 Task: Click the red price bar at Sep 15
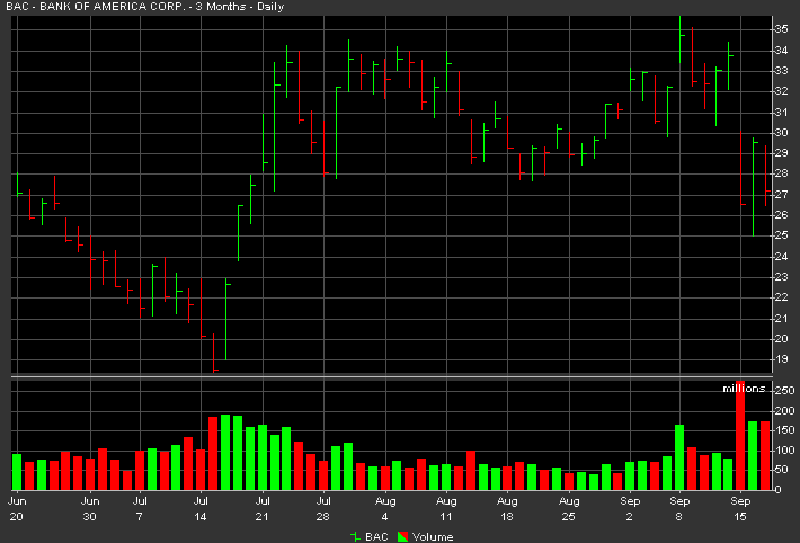tap(741, 168)
